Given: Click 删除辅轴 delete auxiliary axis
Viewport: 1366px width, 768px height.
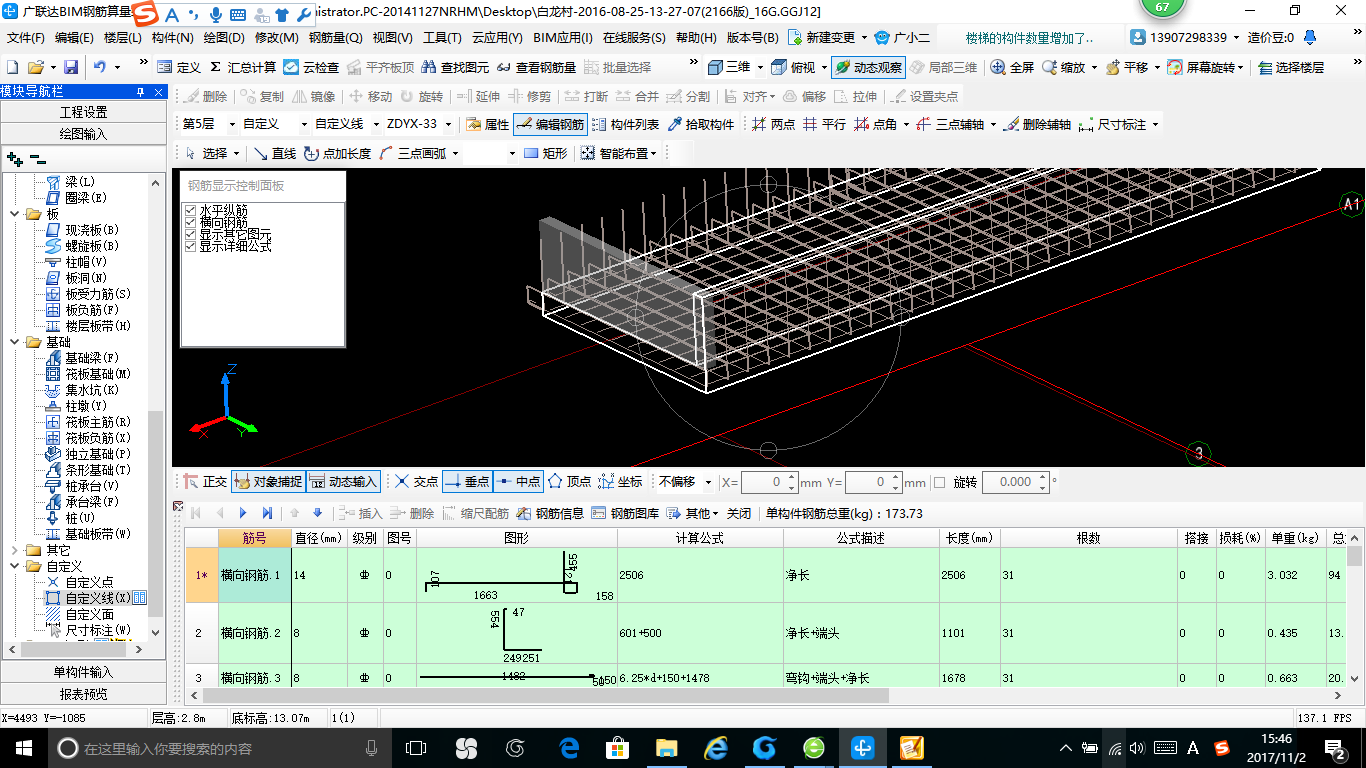Looking at the screenshot, I should click(x=1037, y=125).
